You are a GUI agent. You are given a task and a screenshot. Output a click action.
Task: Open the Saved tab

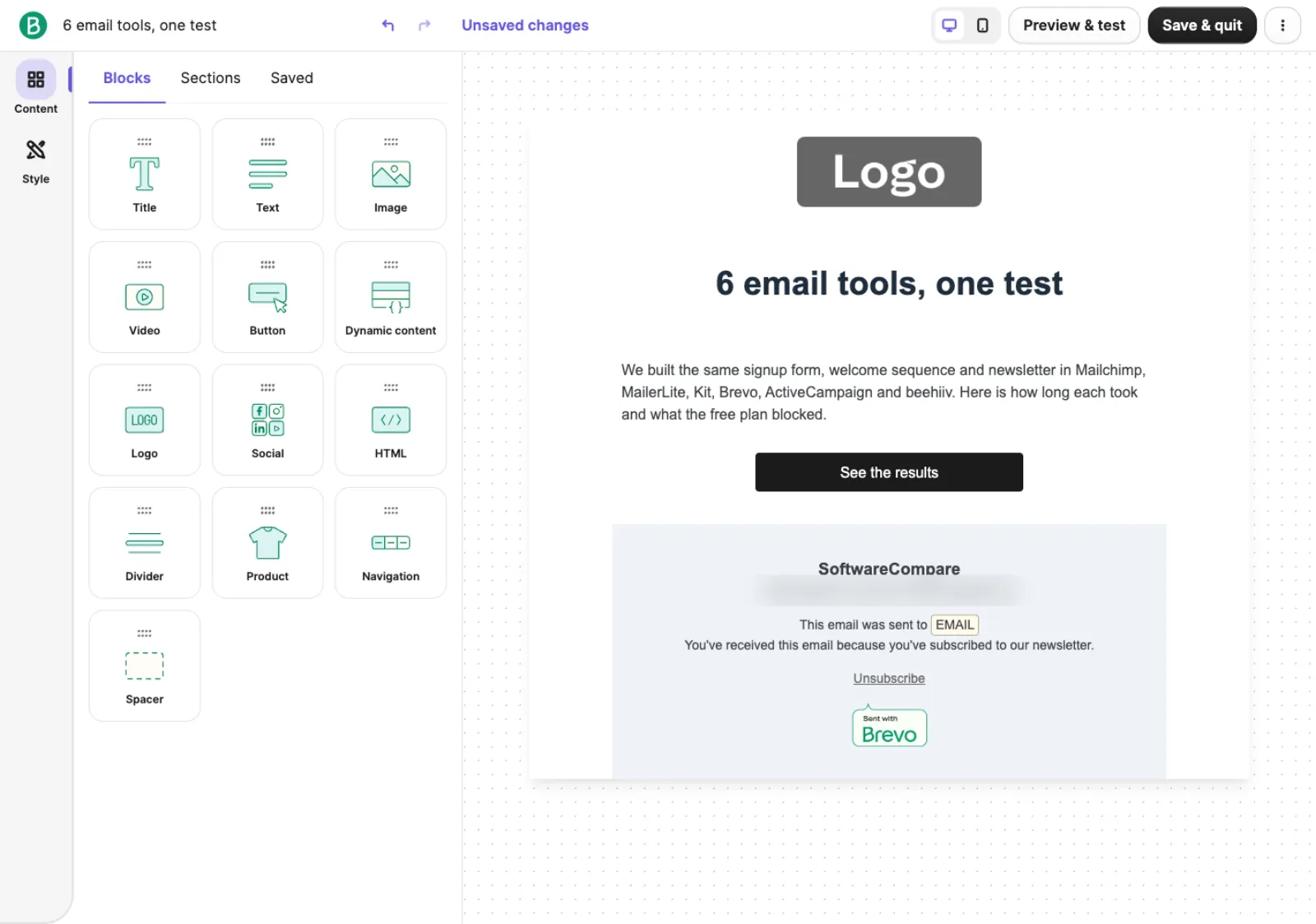pyautogui.click(x=292, y=78)
